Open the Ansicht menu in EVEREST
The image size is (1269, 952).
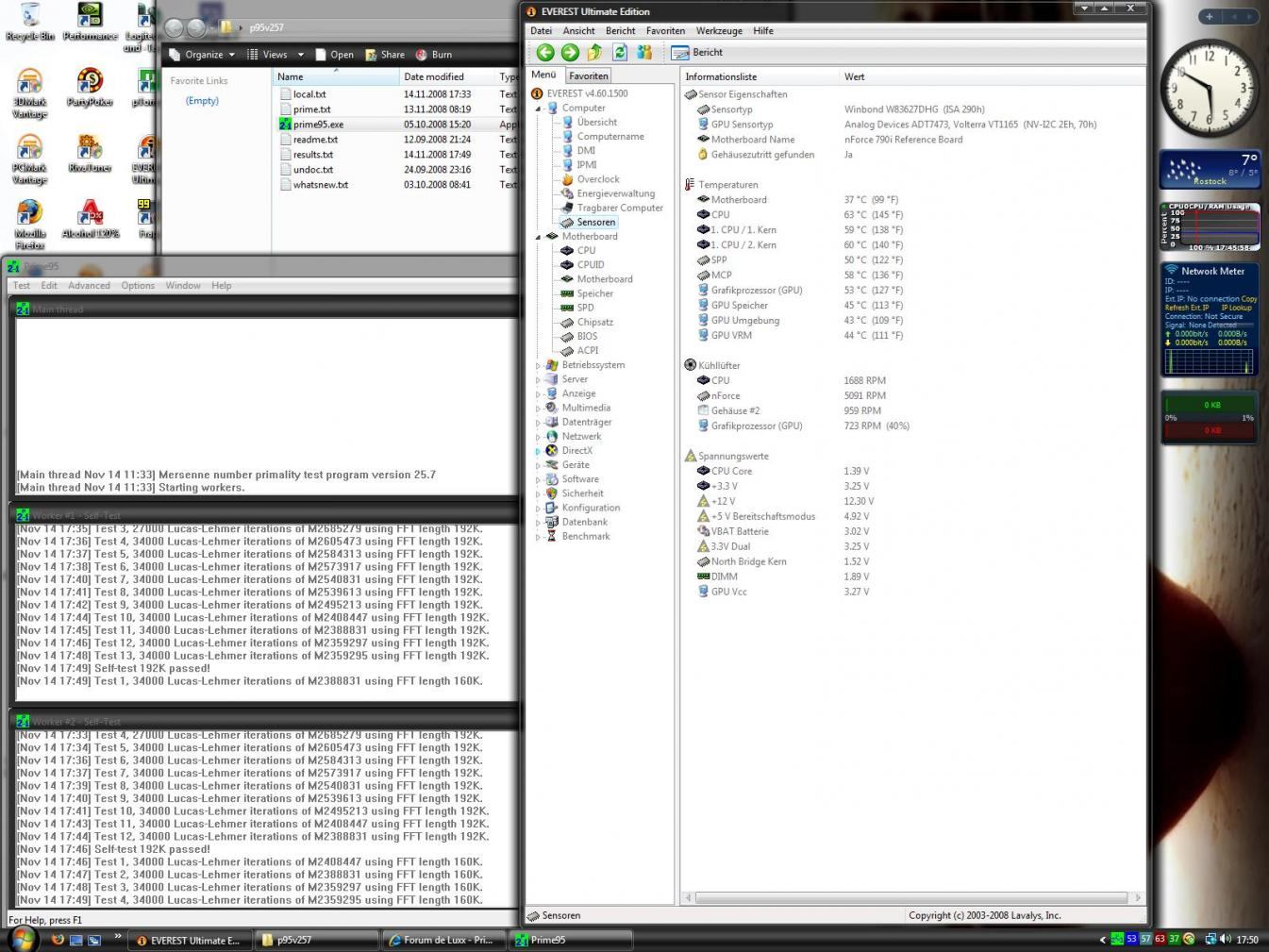click(x=578, y=31)
